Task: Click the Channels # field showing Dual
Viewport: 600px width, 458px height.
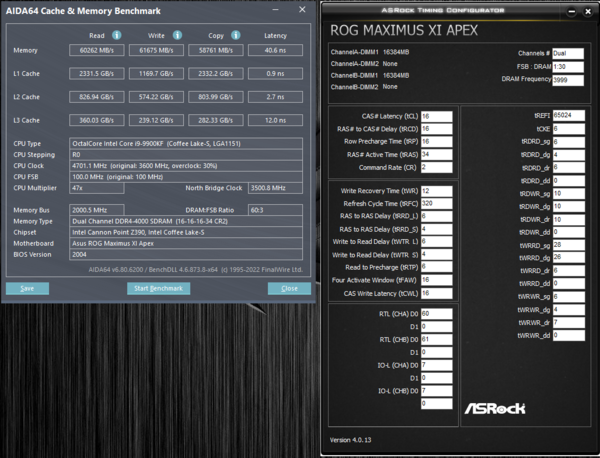Action: 568,53
